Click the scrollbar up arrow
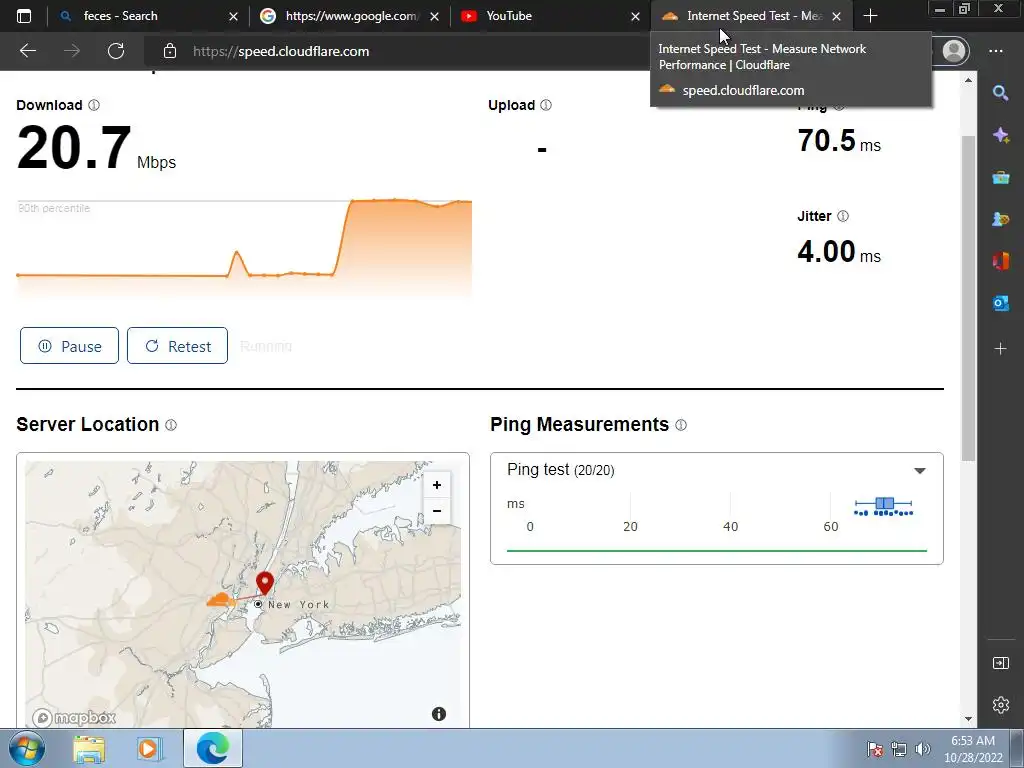 (968, 80)
